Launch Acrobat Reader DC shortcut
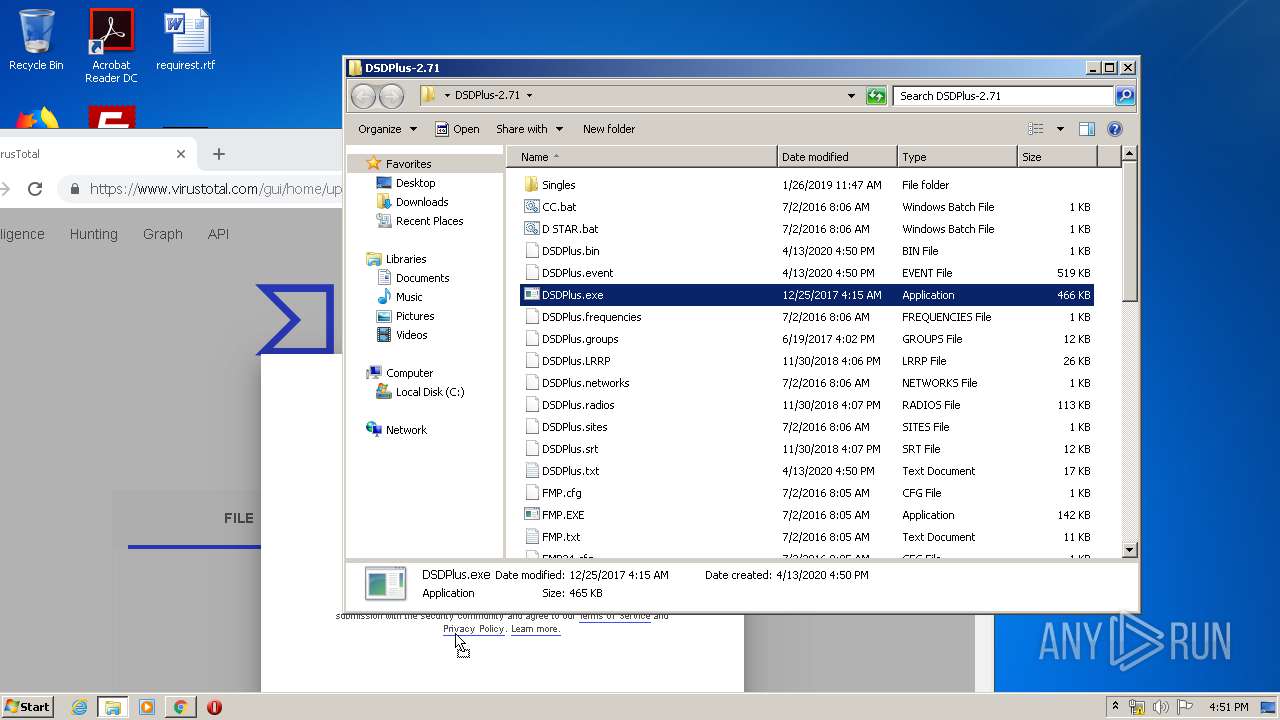The height and width of the screenshot is (720, 1280). click(x=111, y=45)
